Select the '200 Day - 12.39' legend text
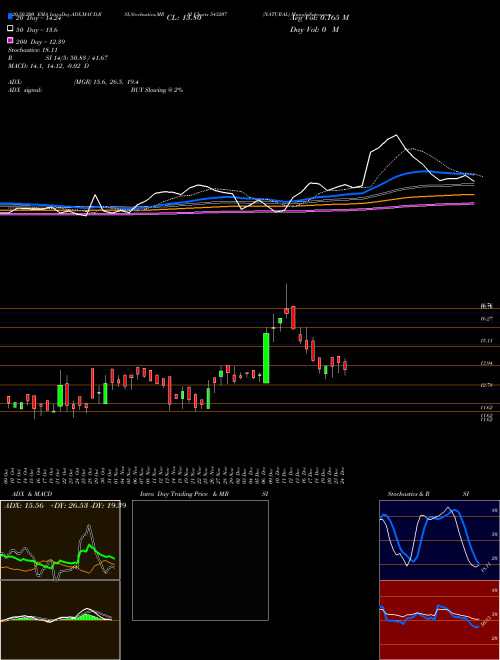This screenshot has width=500, height=660. coord(40,42)
